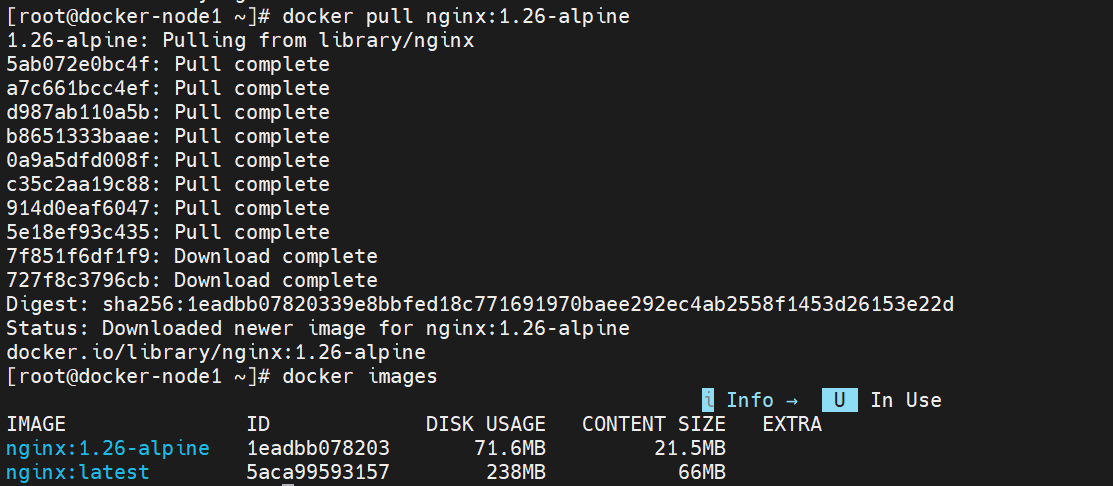Click the 'U' In Use badge

coord(839,400)
